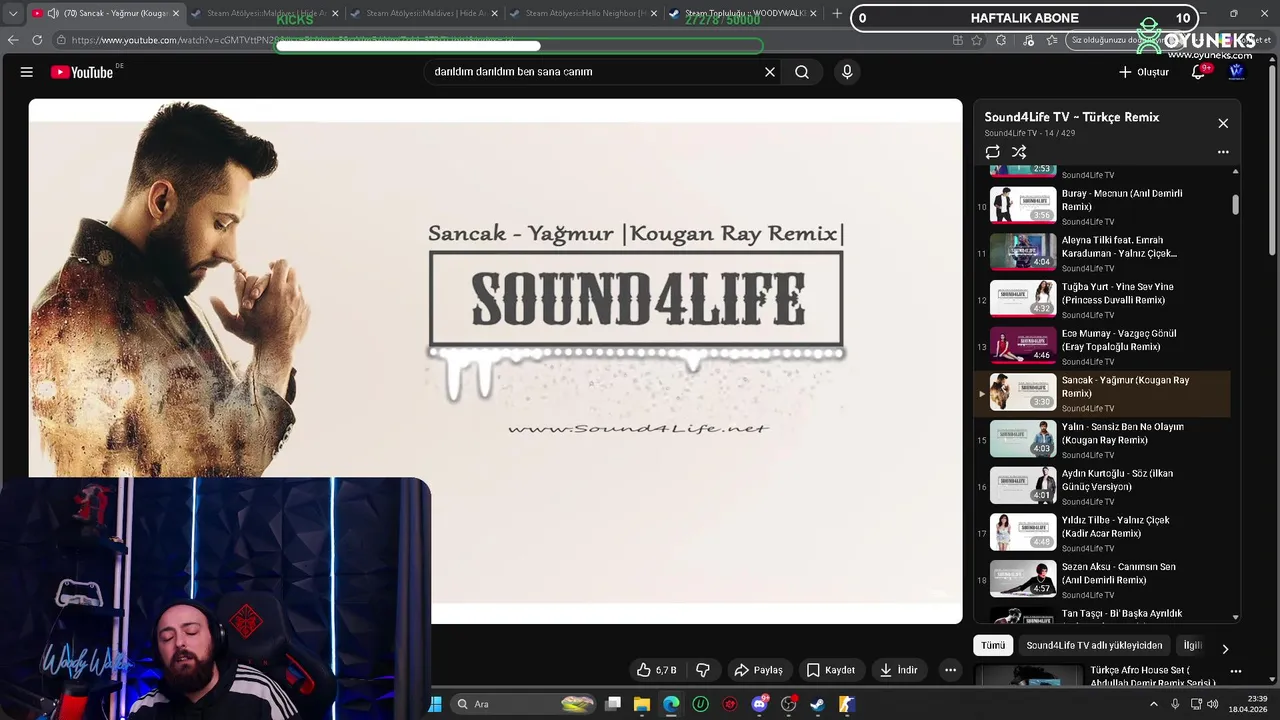The image size is (1280, 720).
Task: Play Aydın Kurtoğlu - Söz (İlkan Günüç Versiyon)
Action: click(x=1102, y=484)
